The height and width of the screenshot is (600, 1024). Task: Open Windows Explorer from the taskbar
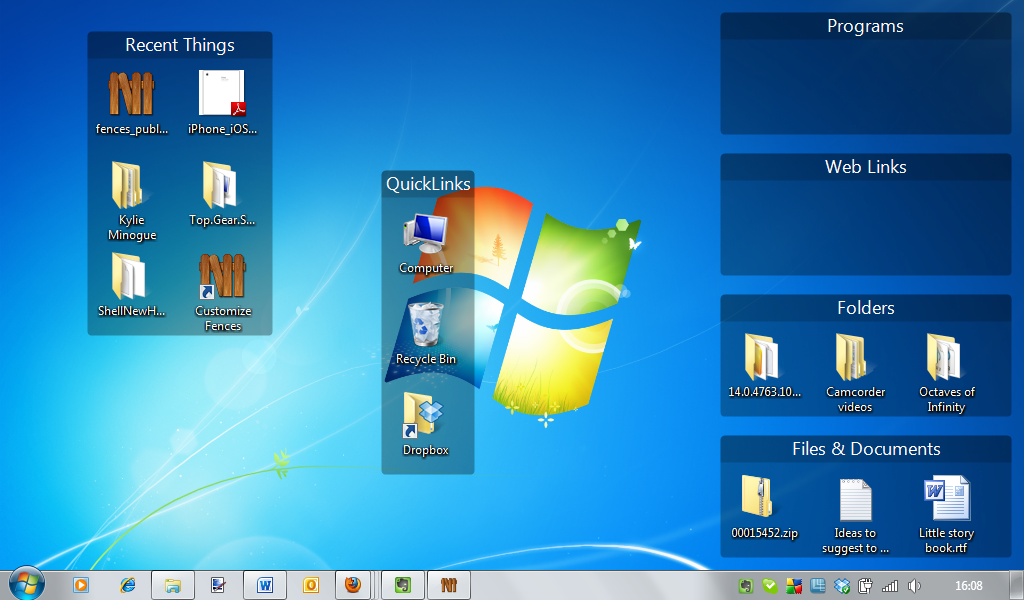[173, 585]
